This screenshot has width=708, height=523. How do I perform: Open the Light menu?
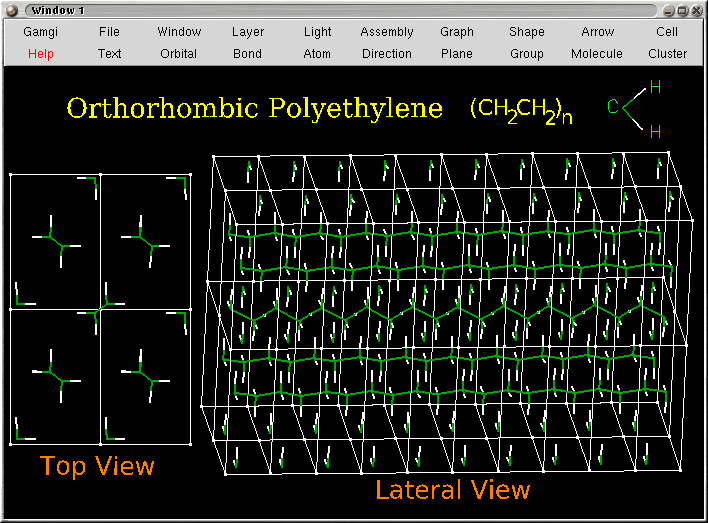coord(317,32)
